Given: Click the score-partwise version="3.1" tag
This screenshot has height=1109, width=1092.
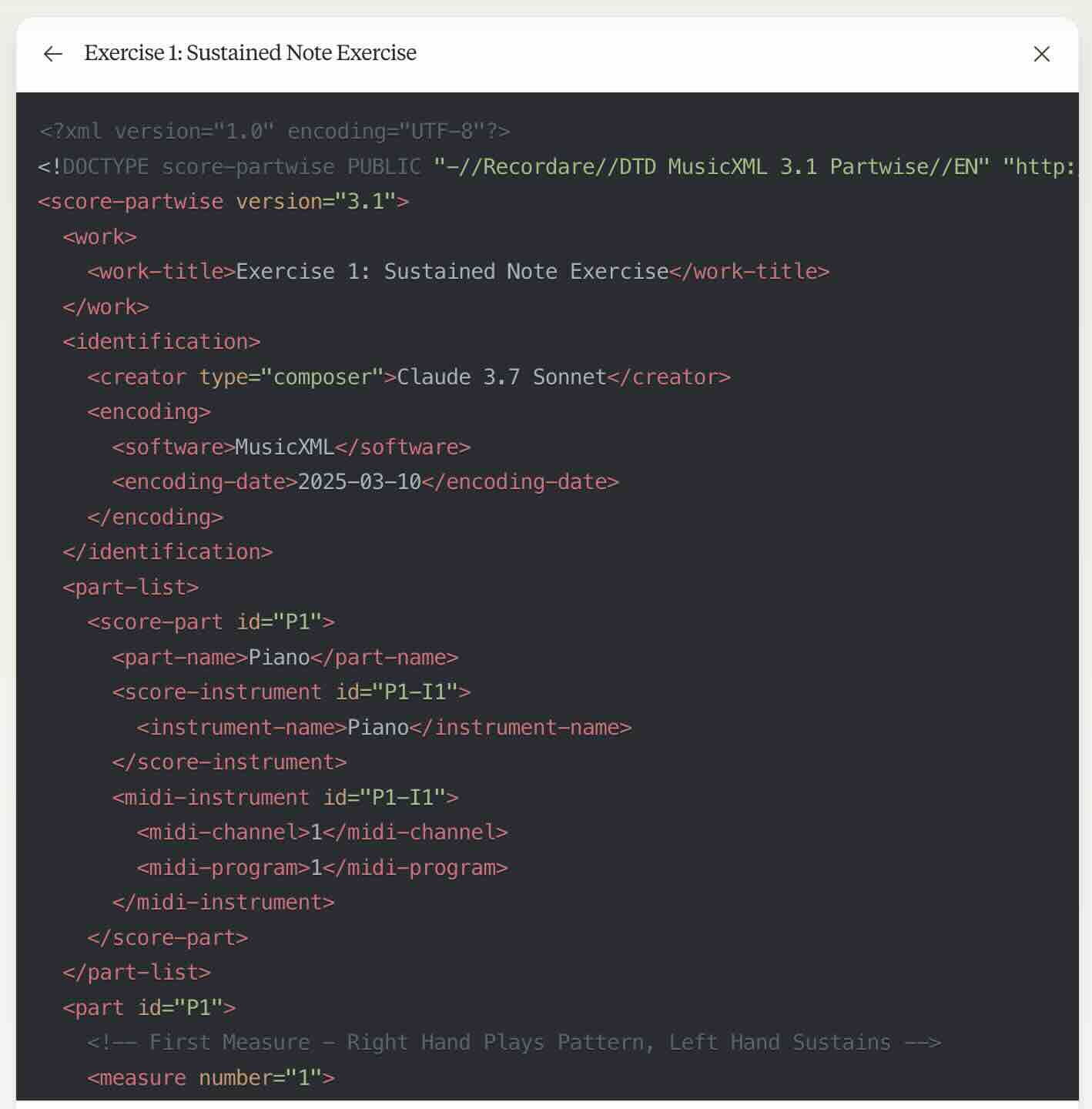Looking at the screenshot, I should [223, 202].
